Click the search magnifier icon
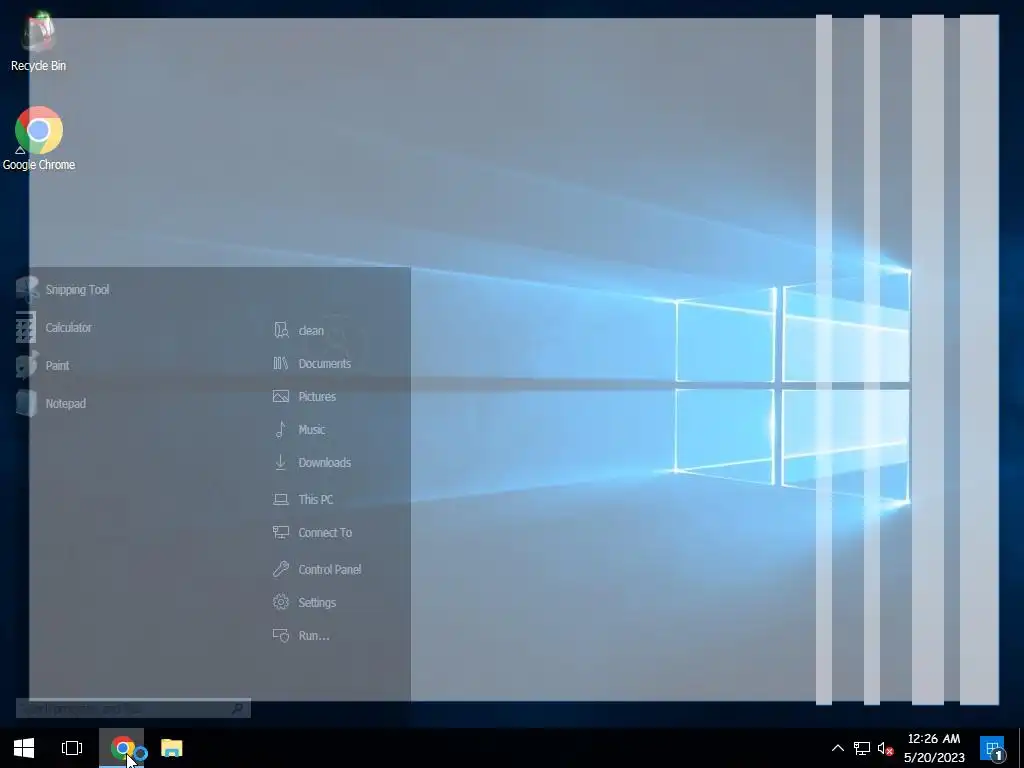 pyautogui.click(x=238, y=708)
